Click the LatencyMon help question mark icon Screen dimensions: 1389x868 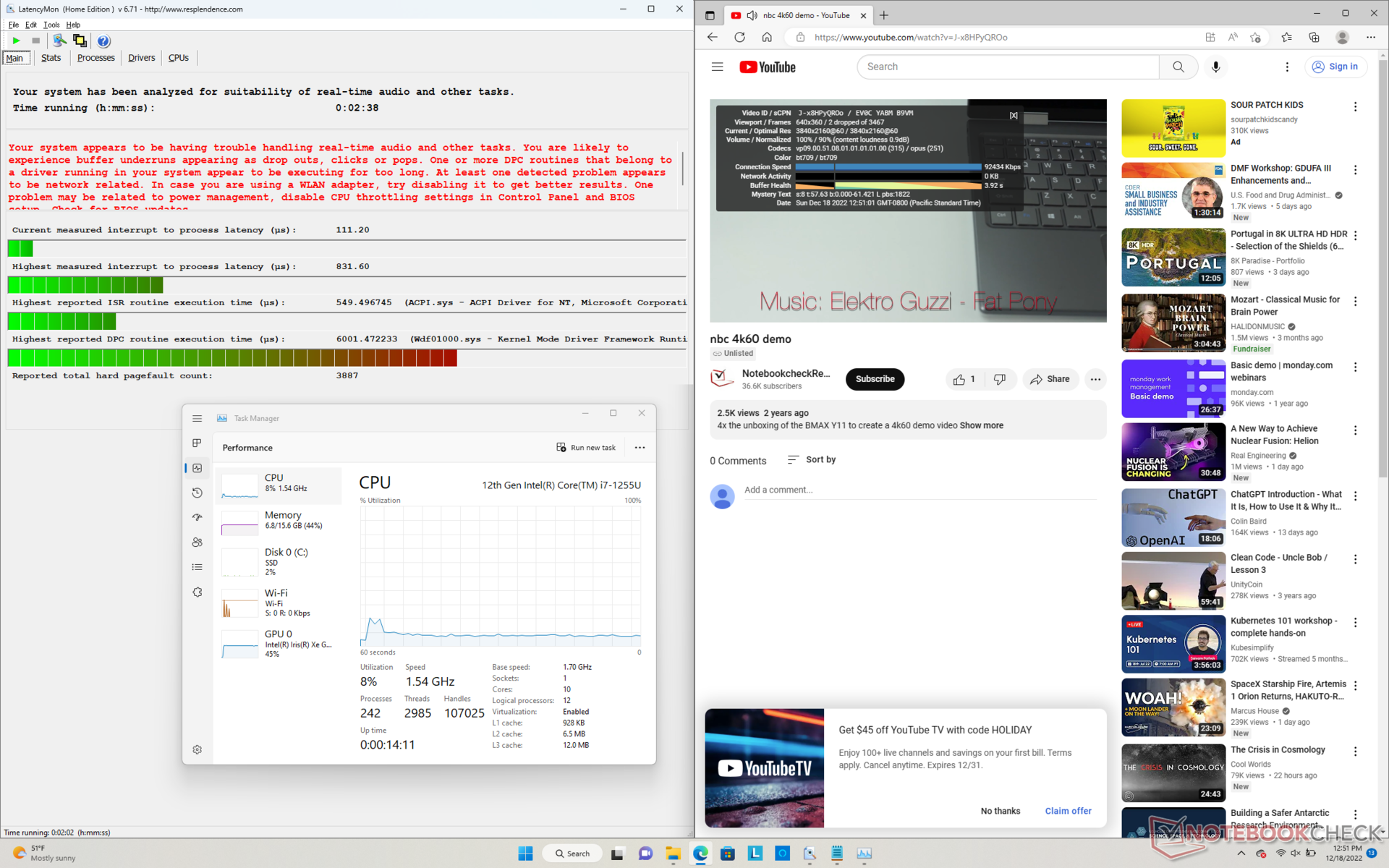[103, 41]
